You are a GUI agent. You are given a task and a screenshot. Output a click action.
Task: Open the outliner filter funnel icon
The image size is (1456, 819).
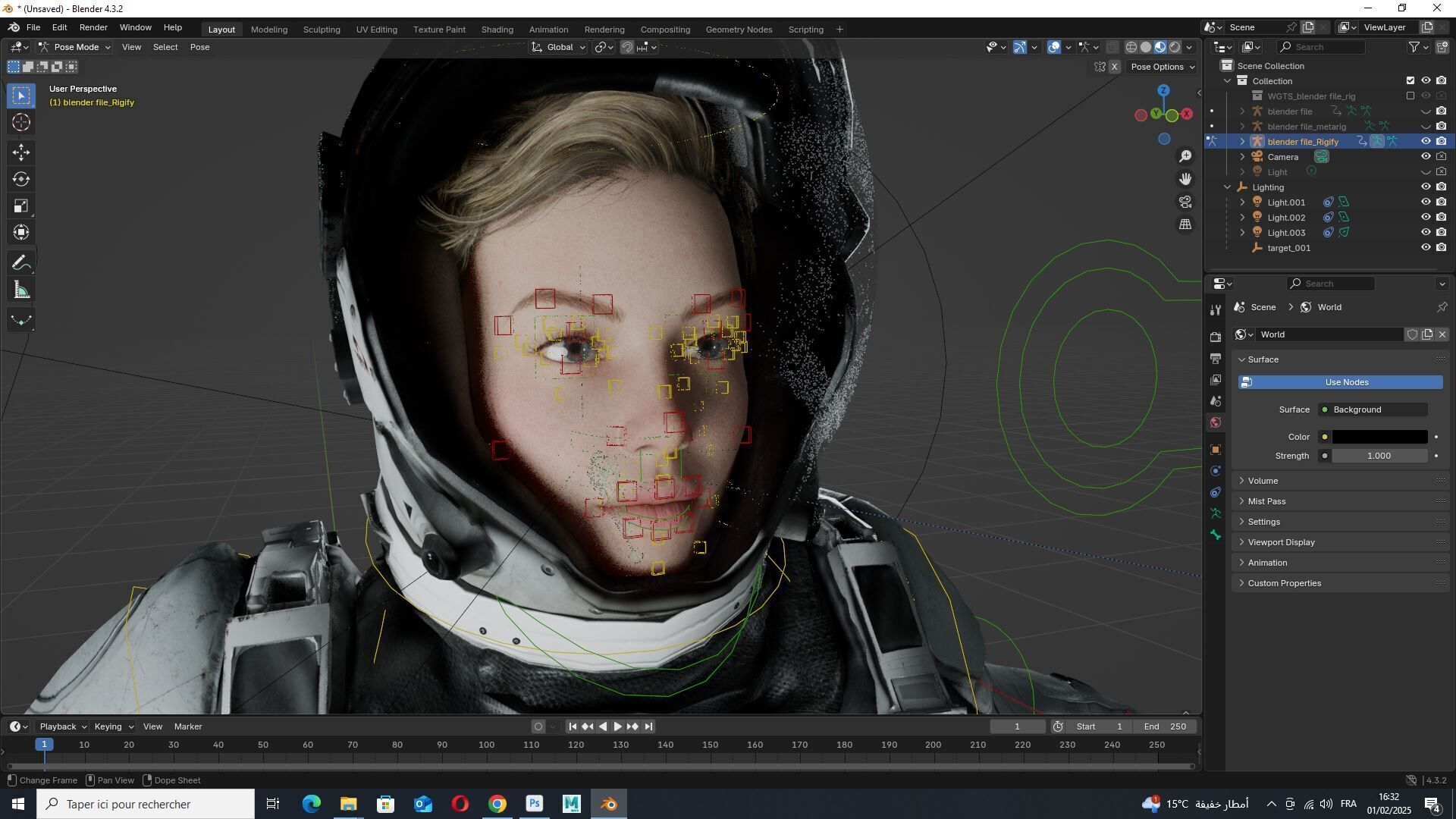tap(1415, 47)
